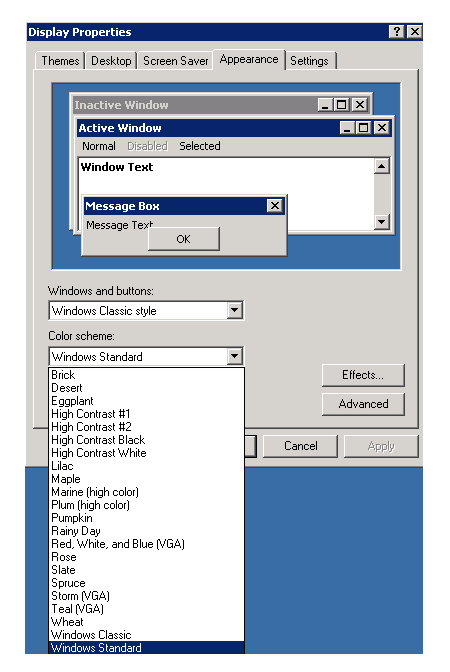The height and width of the screenshot is (672, 450).
Task: Open the Effects dialog
Action: (x=363, y=375)
